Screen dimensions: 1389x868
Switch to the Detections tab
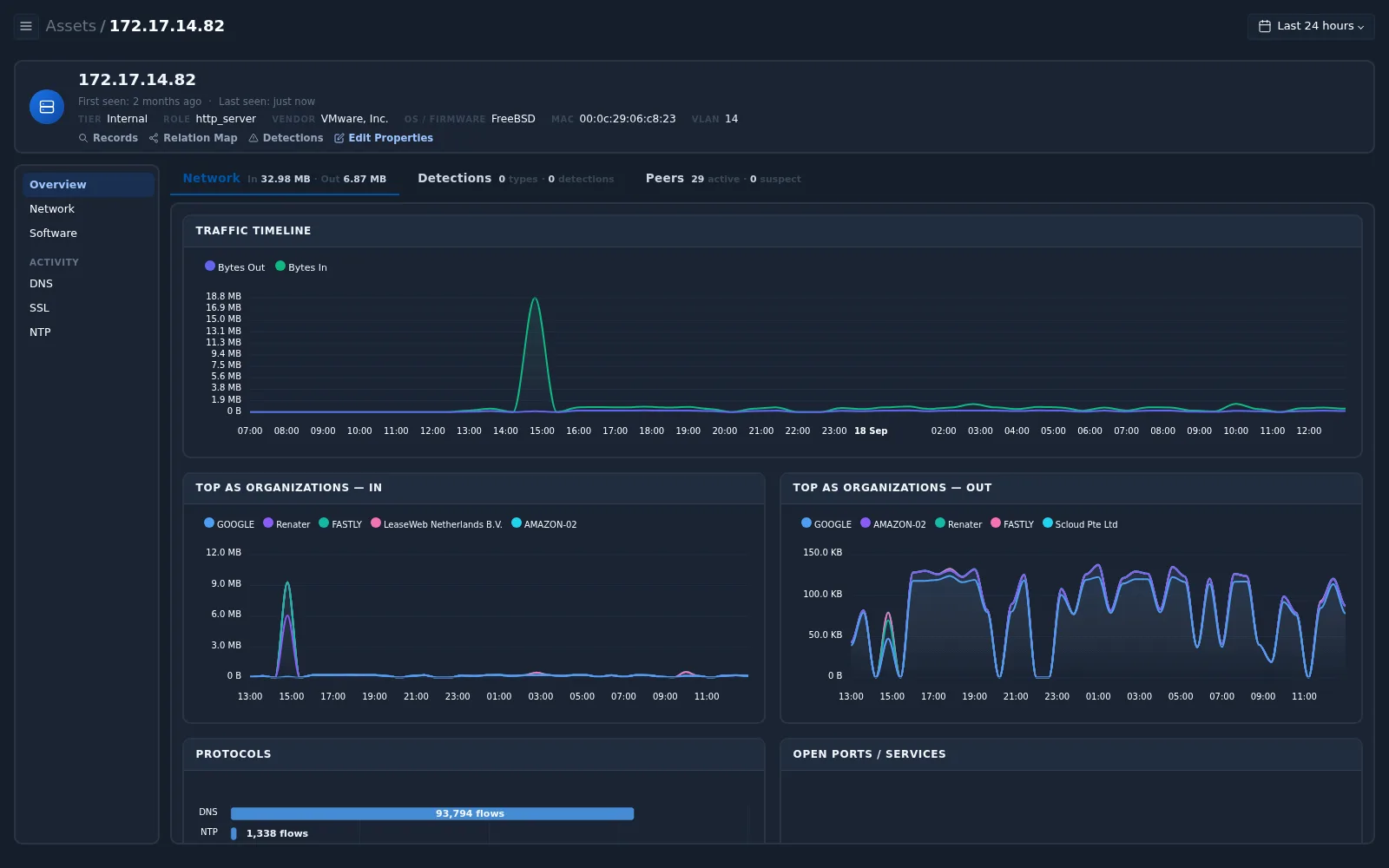[516, 179]
